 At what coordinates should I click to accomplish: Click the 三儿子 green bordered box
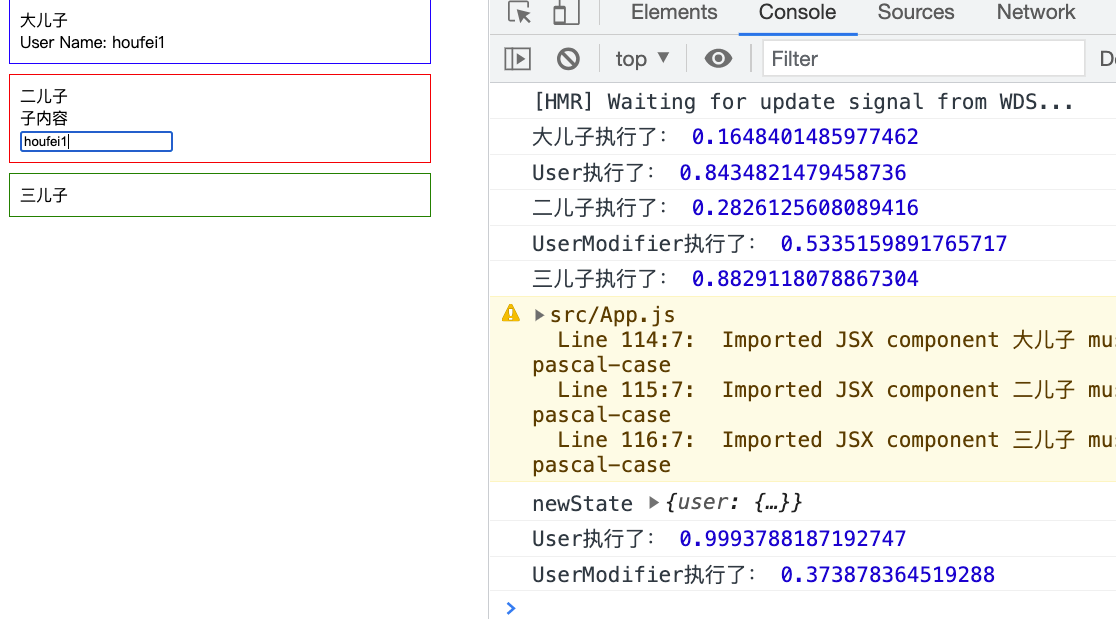220,195
